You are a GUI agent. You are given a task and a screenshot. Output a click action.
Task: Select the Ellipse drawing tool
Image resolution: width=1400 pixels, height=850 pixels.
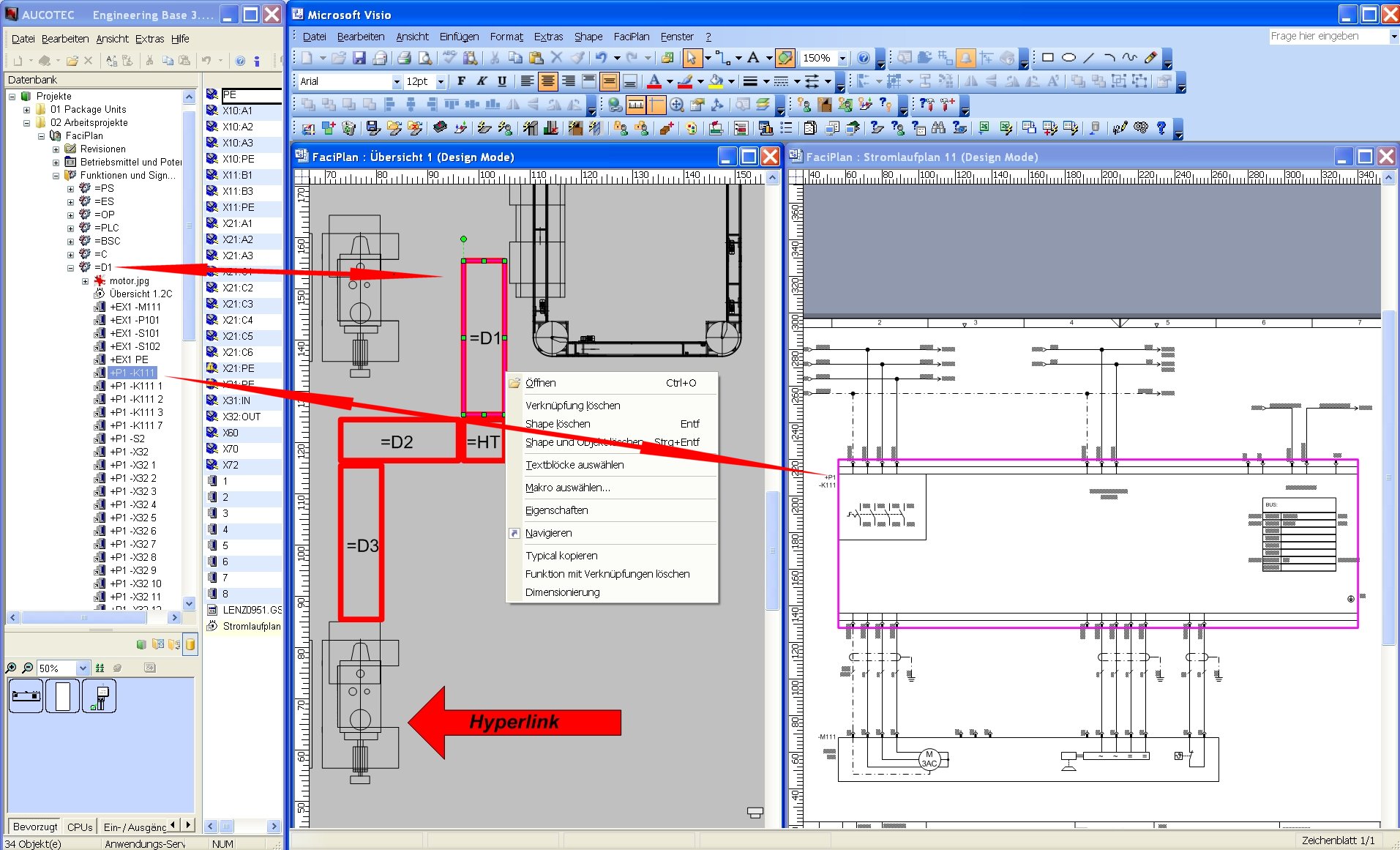click(x=1068, y=58)
